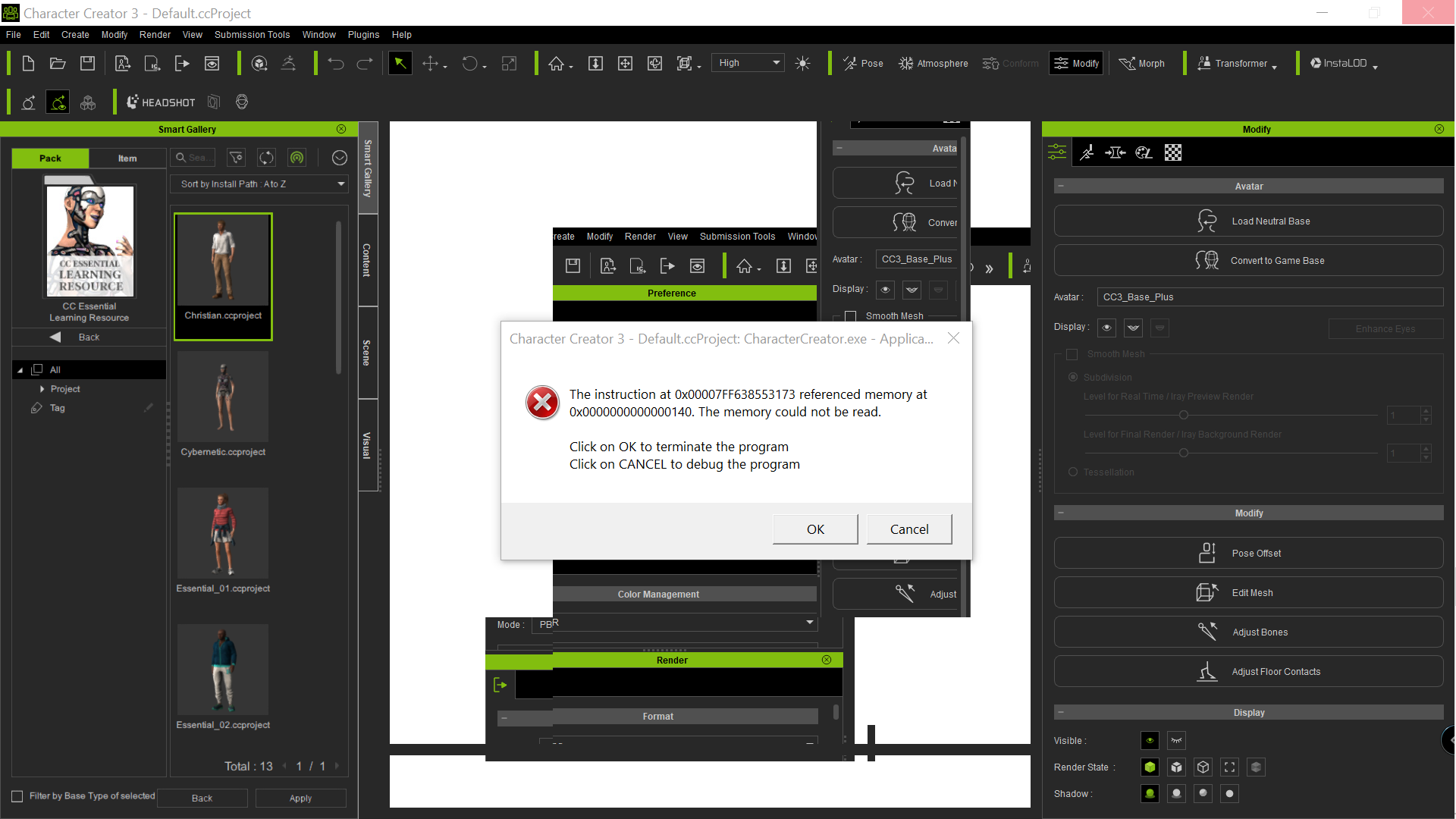Image resolution: width=1456 pixels, height=819 pixels.
Task: Click the Home camera view icon
Action: click(557, 64)
